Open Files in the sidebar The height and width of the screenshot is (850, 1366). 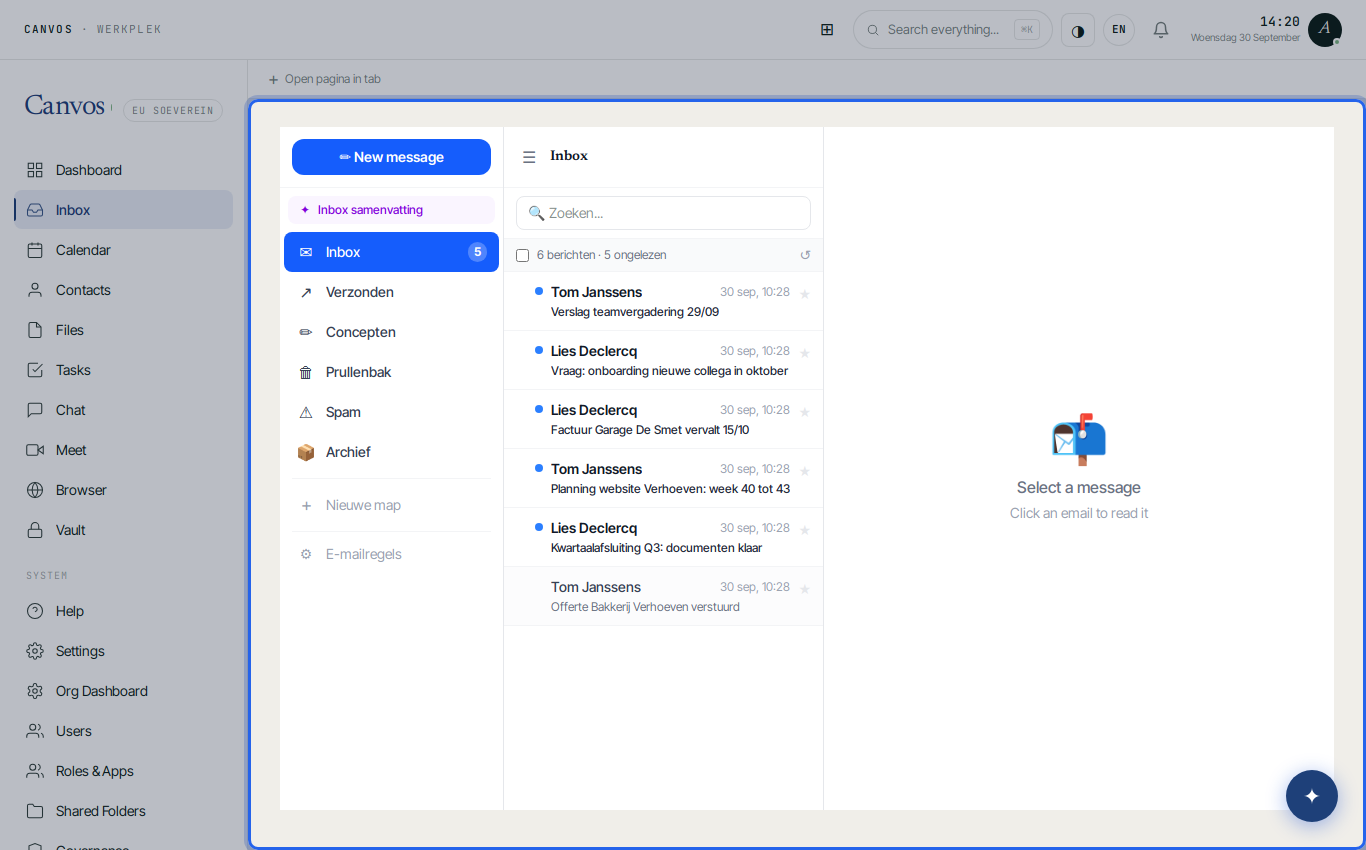point(124,330)
